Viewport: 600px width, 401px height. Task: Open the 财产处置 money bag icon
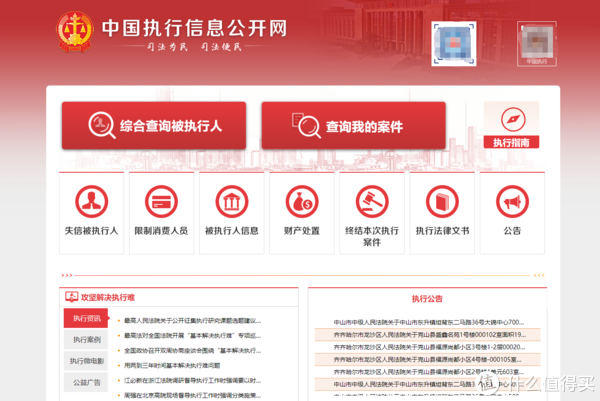pyautogui.click(x=302, y=202)
